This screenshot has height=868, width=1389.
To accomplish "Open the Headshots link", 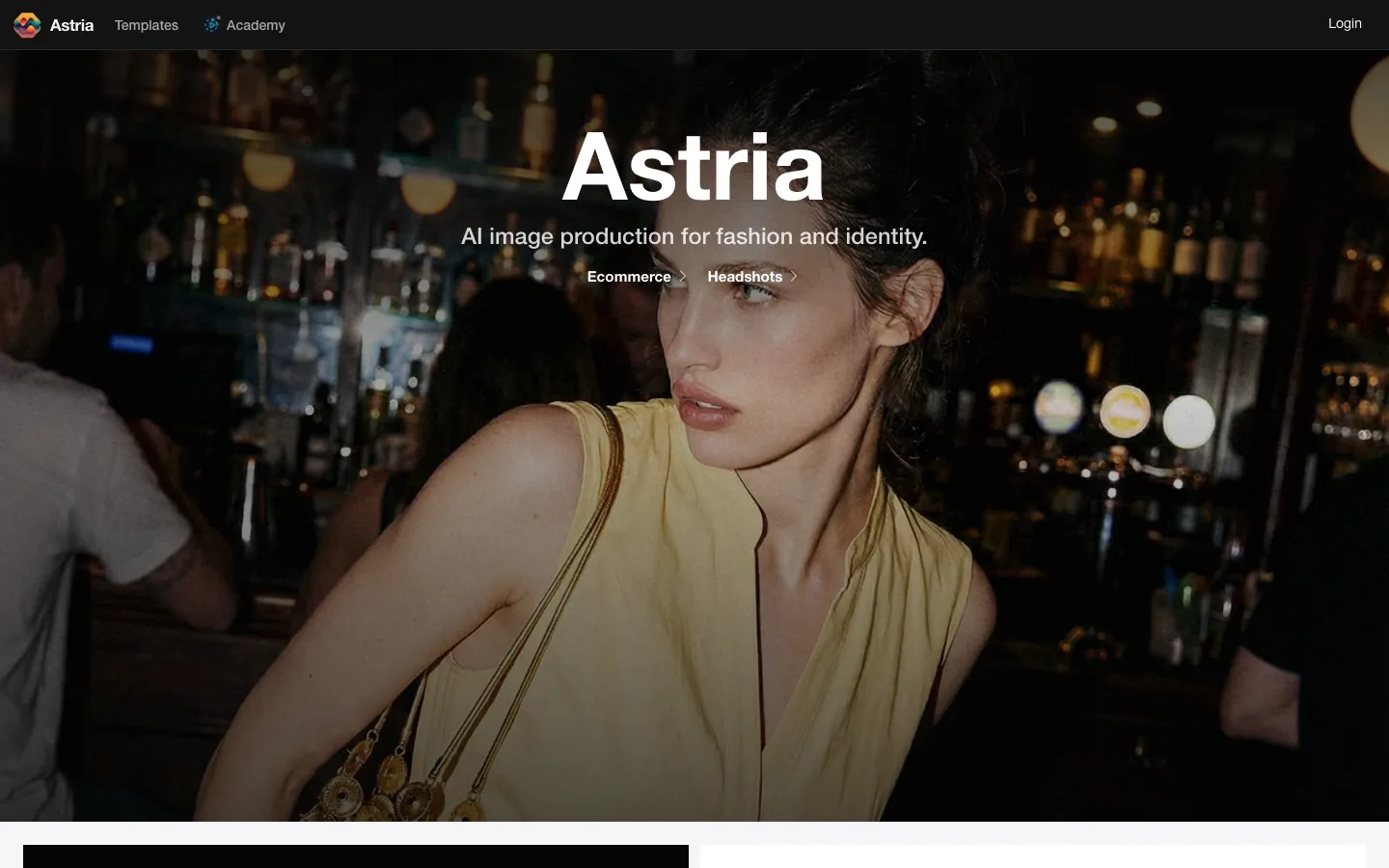I will (x=745, y=277).
